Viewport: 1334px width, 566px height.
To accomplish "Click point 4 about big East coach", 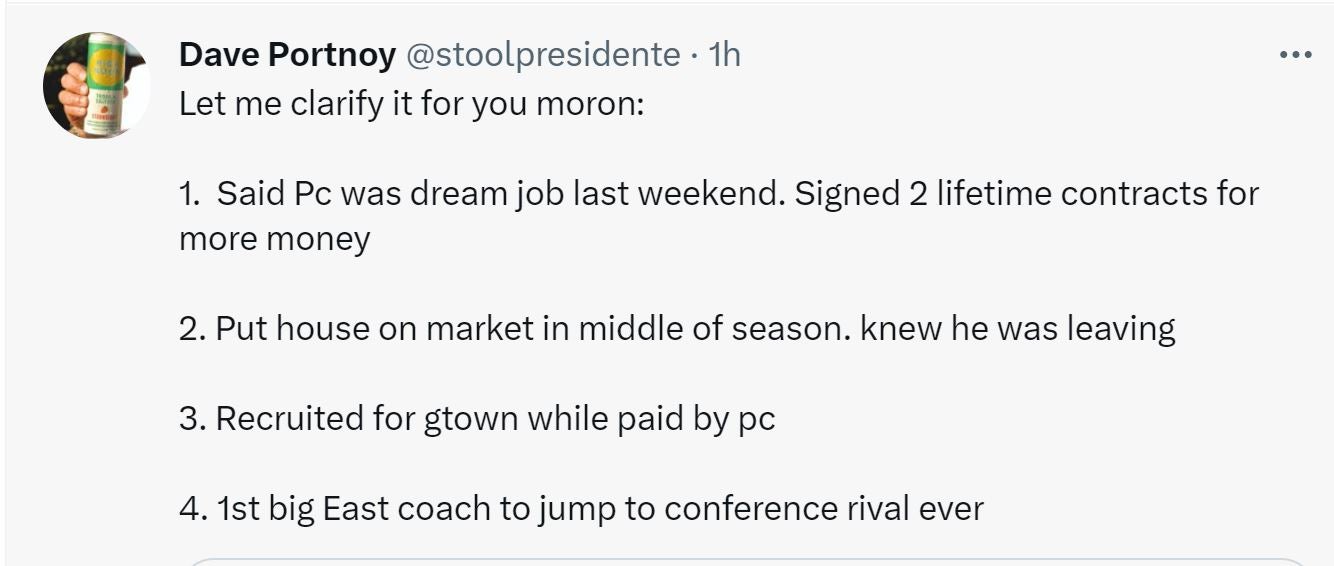I will click(x=581, y=508).
